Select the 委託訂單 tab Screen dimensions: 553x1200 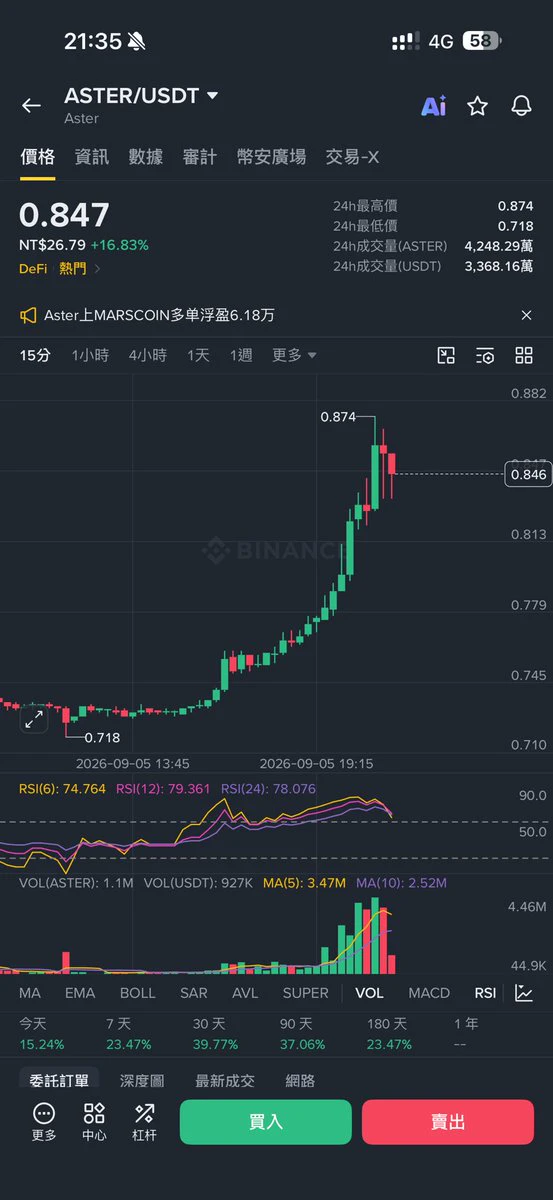pos(59,1080)
